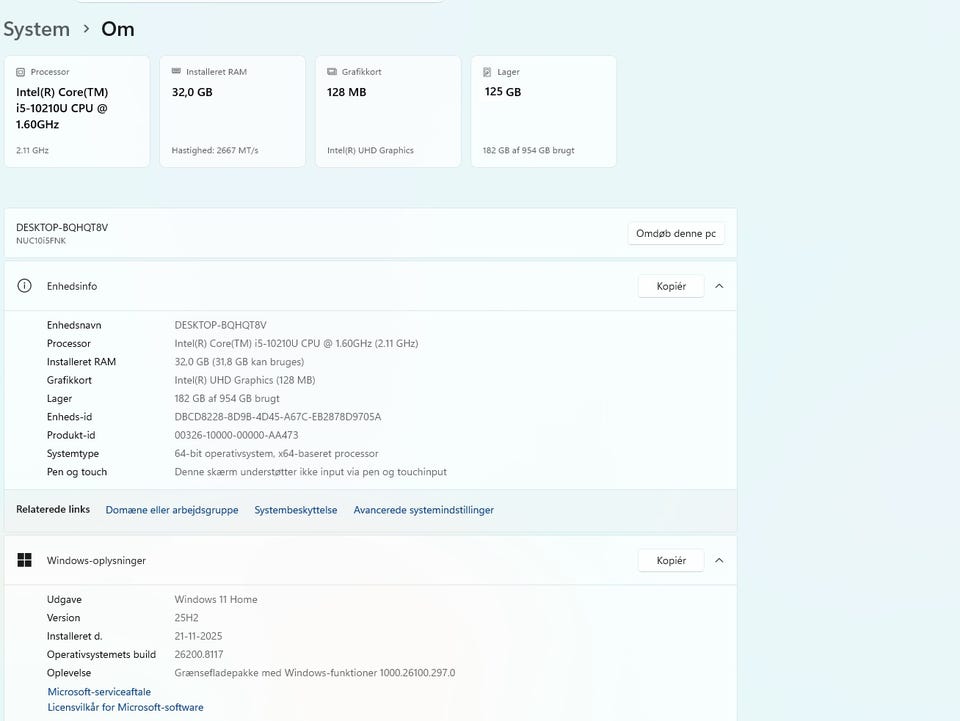960x721 pixels.
Task: Click the Pen og touch value text
Action: pyautogui.click(x=310, y=472)
